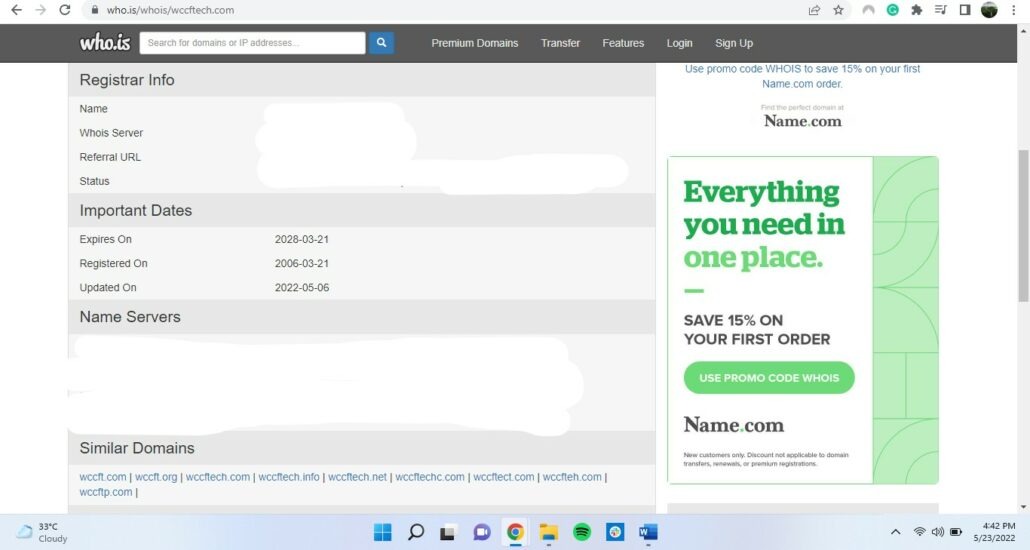Image resolution: width=1030 pixels, height=550 pixels.
Task: Open similar domain wccftechc.com
Action: click(x=430, y=477)
